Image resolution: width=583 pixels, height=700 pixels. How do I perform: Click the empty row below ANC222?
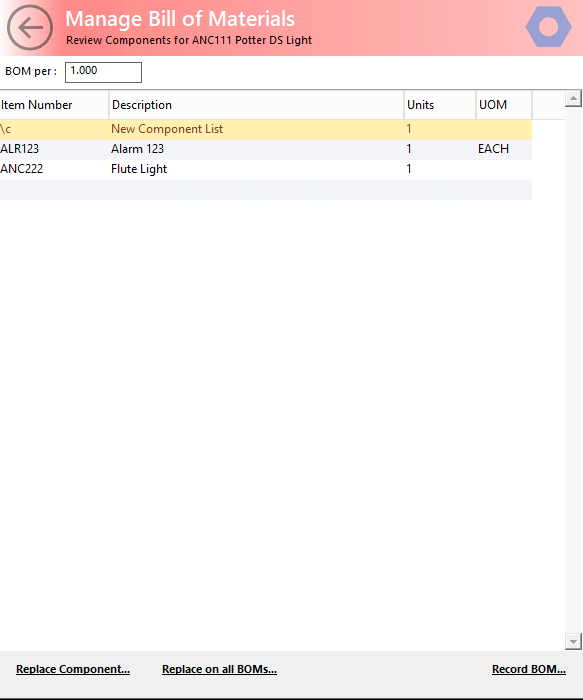point(266,190)
